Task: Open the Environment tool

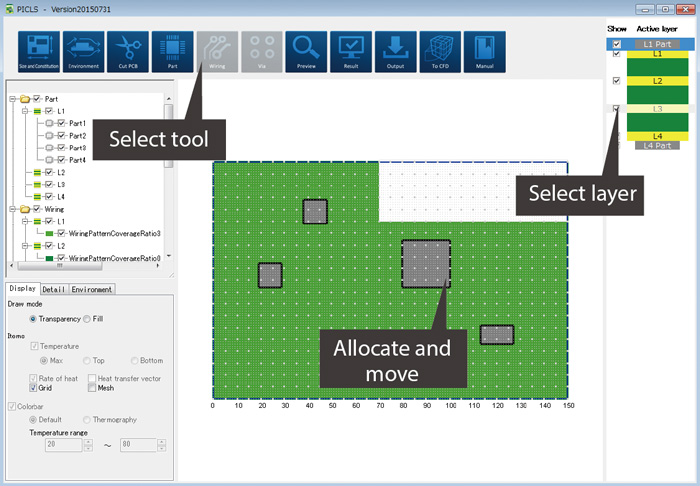Action: pos(83,52)
